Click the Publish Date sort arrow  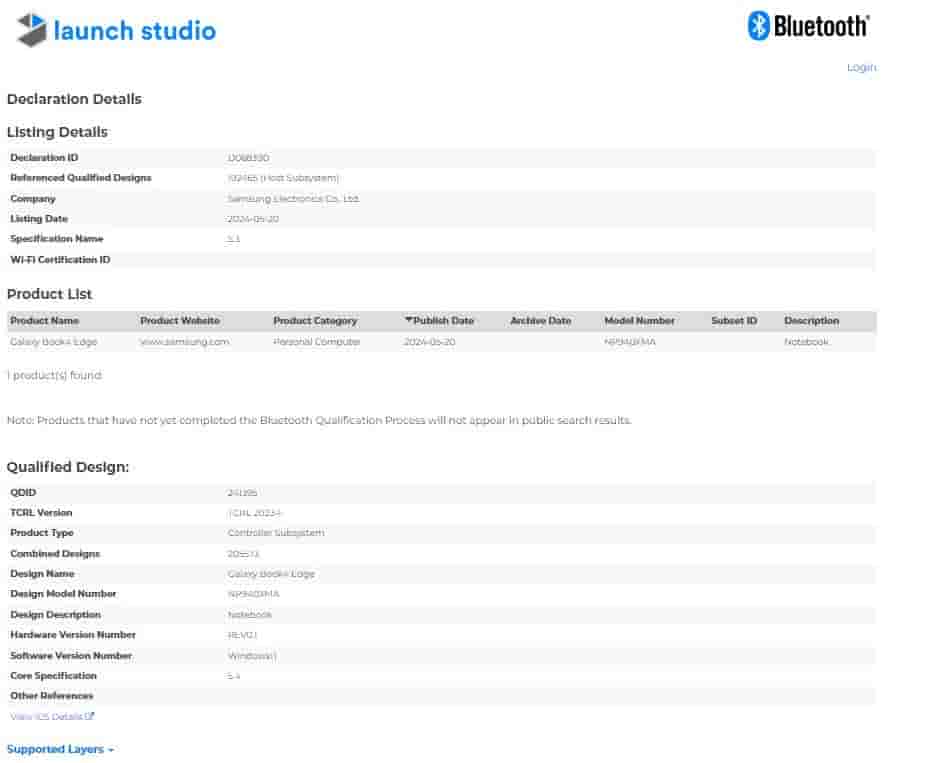(x=408, y=321)
